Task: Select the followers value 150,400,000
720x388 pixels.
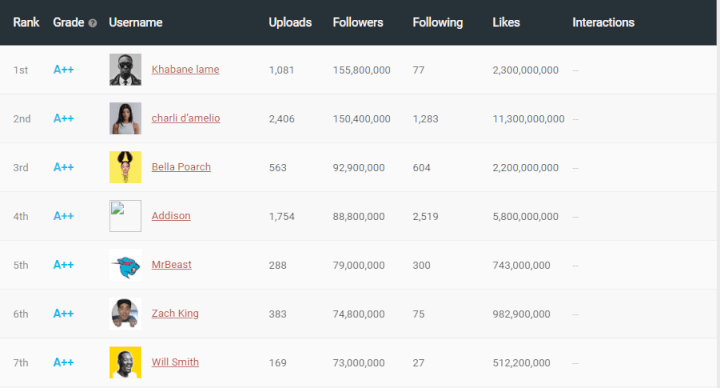Action: [362, 119]
